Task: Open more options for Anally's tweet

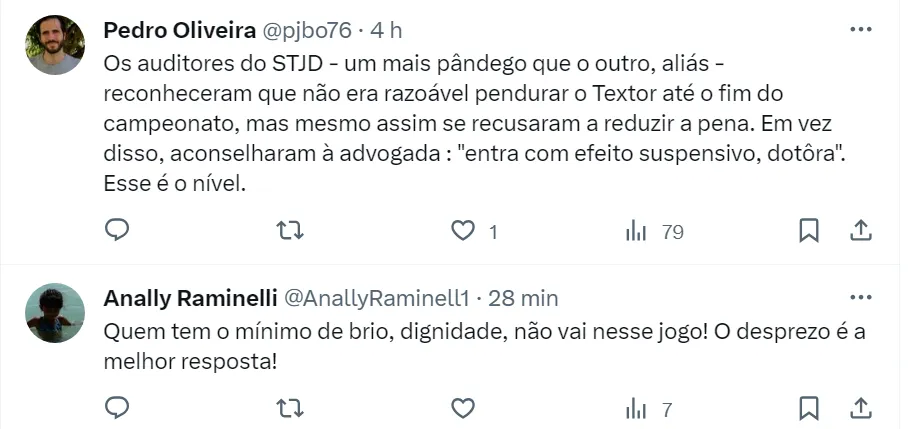Action: coord(860,298)
